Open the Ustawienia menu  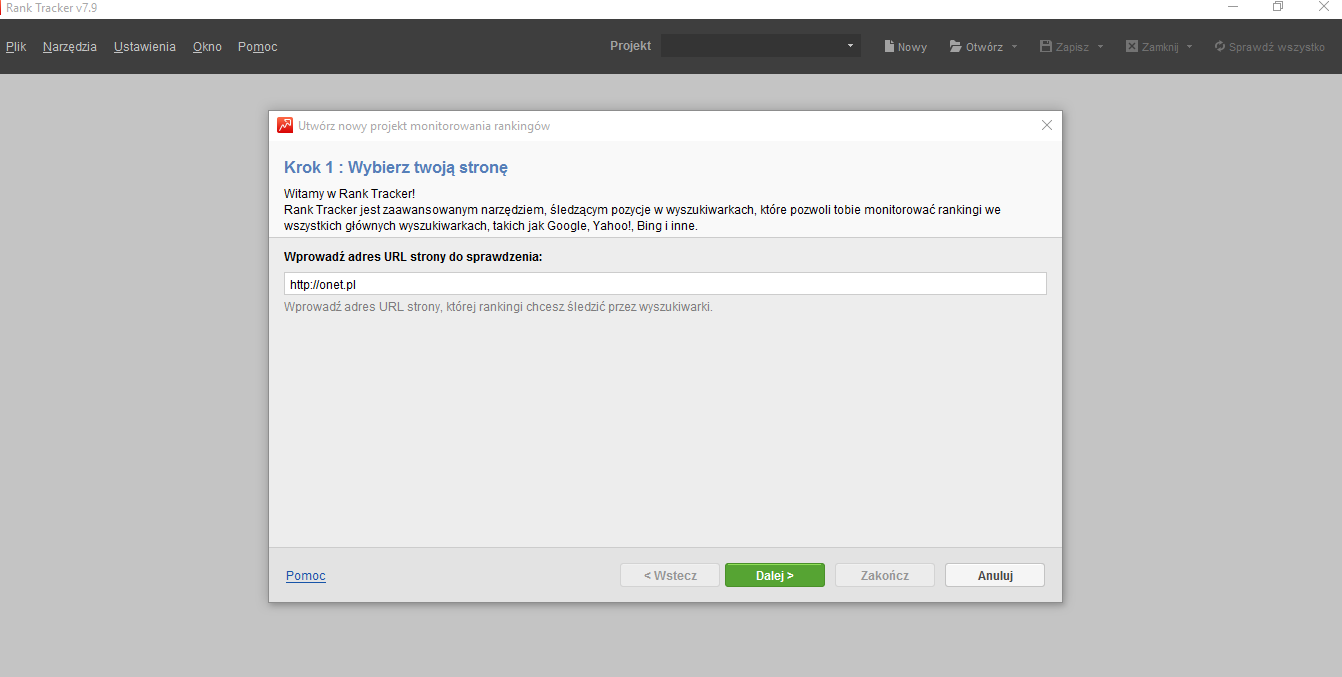point(145,47)
